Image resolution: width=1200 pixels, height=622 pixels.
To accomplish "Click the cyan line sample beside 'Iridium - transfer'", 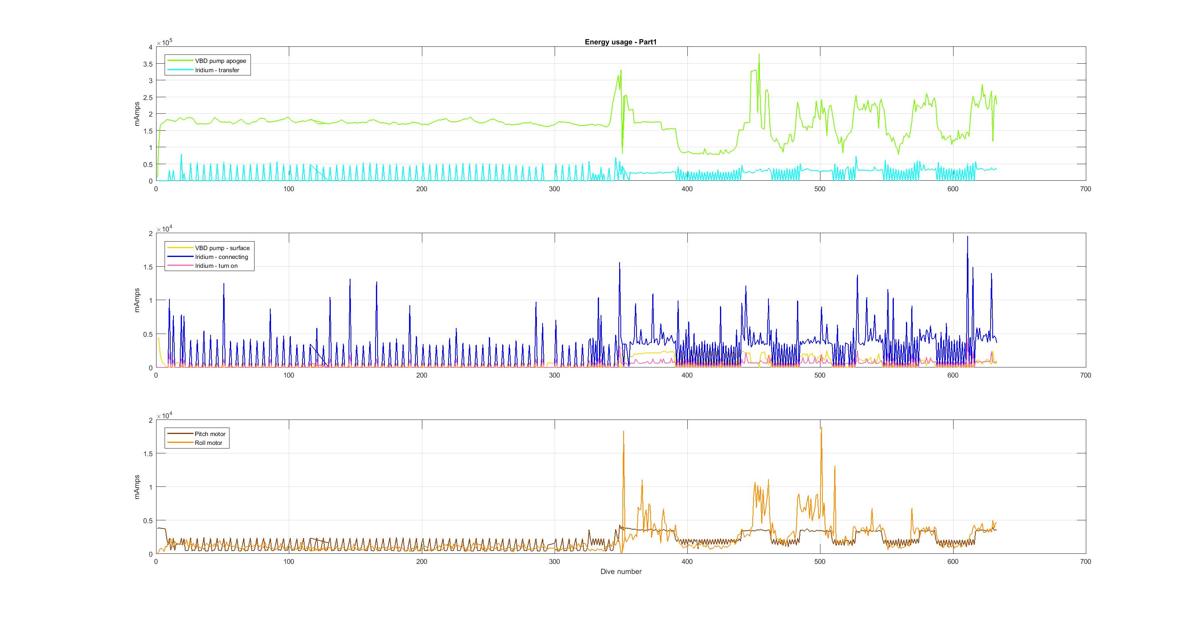I will 179,71.
